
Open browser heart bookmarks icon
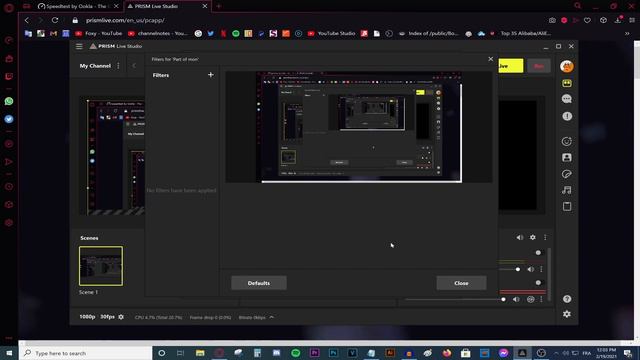pos(587,20)
